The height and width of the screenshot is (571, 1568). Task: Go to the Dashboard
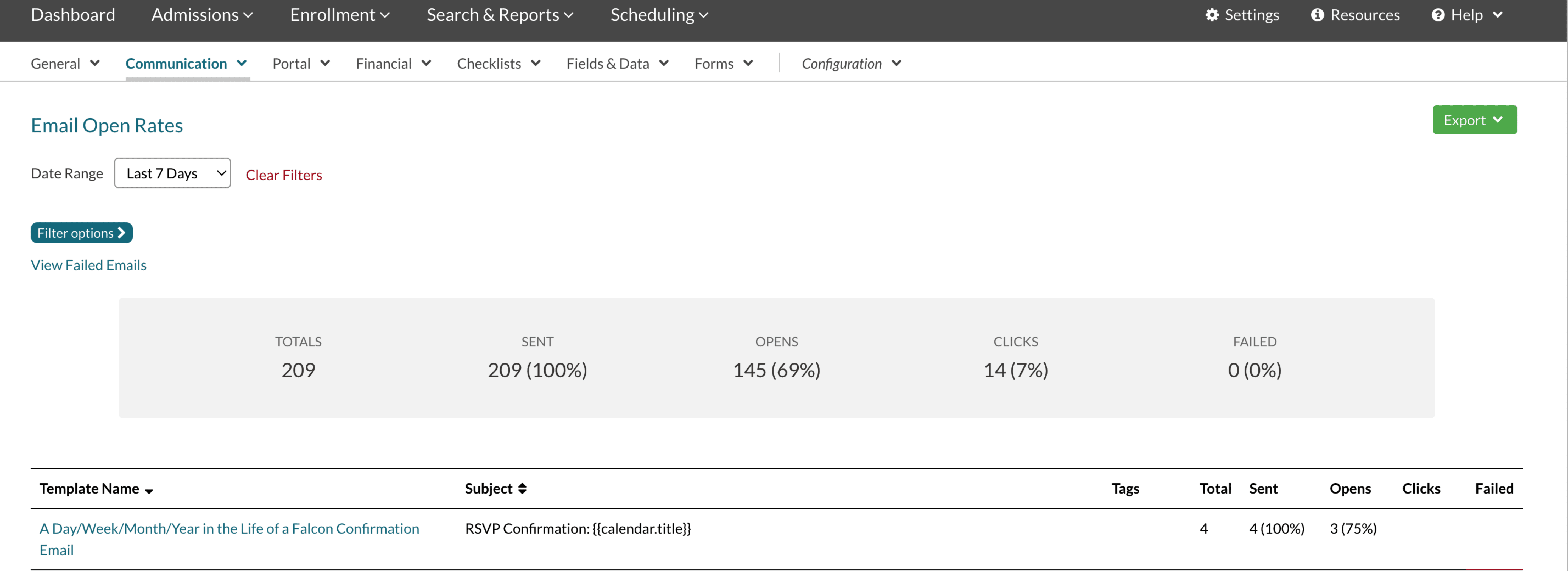73,15
